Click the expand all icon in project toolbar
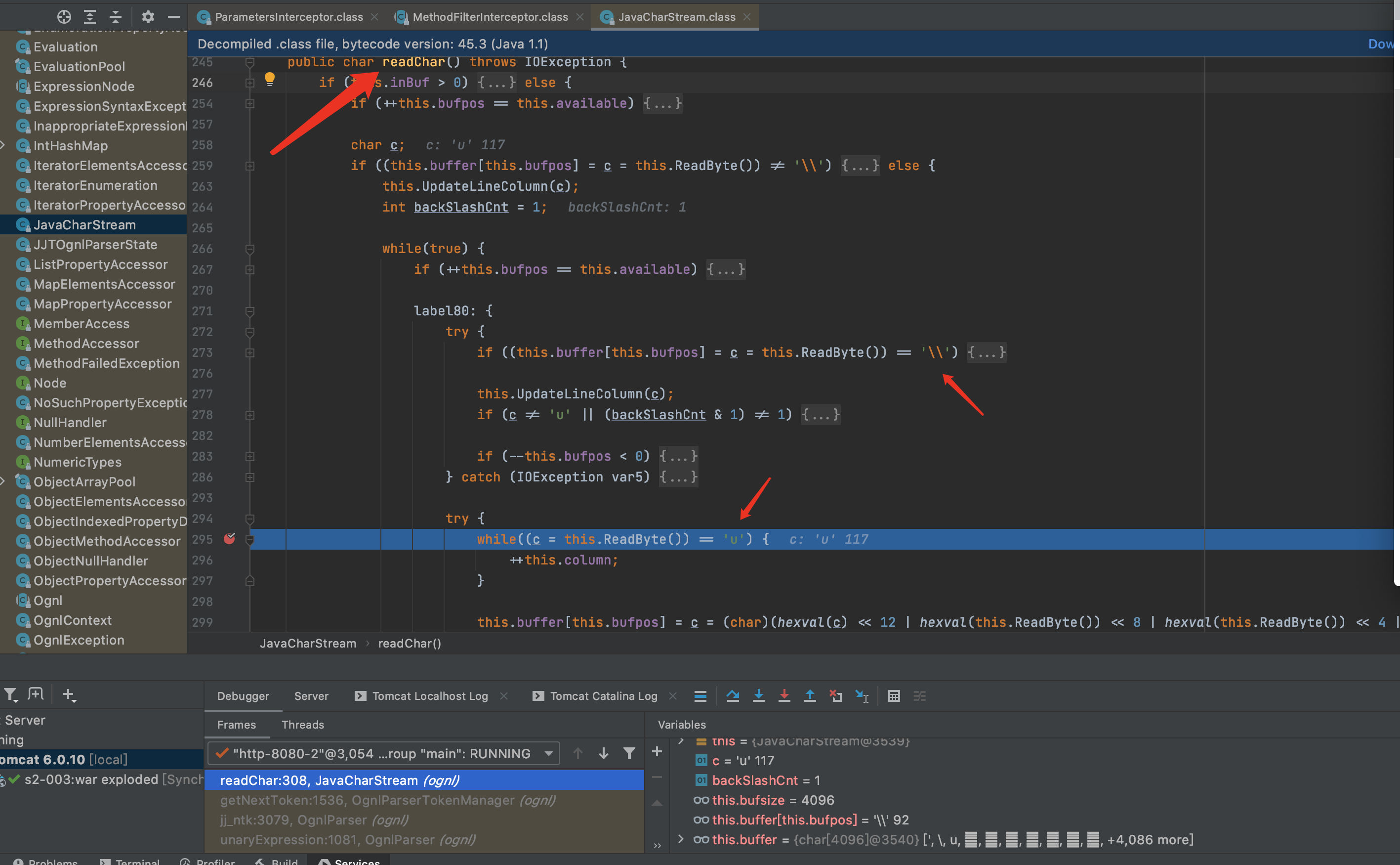 (90, 17)
